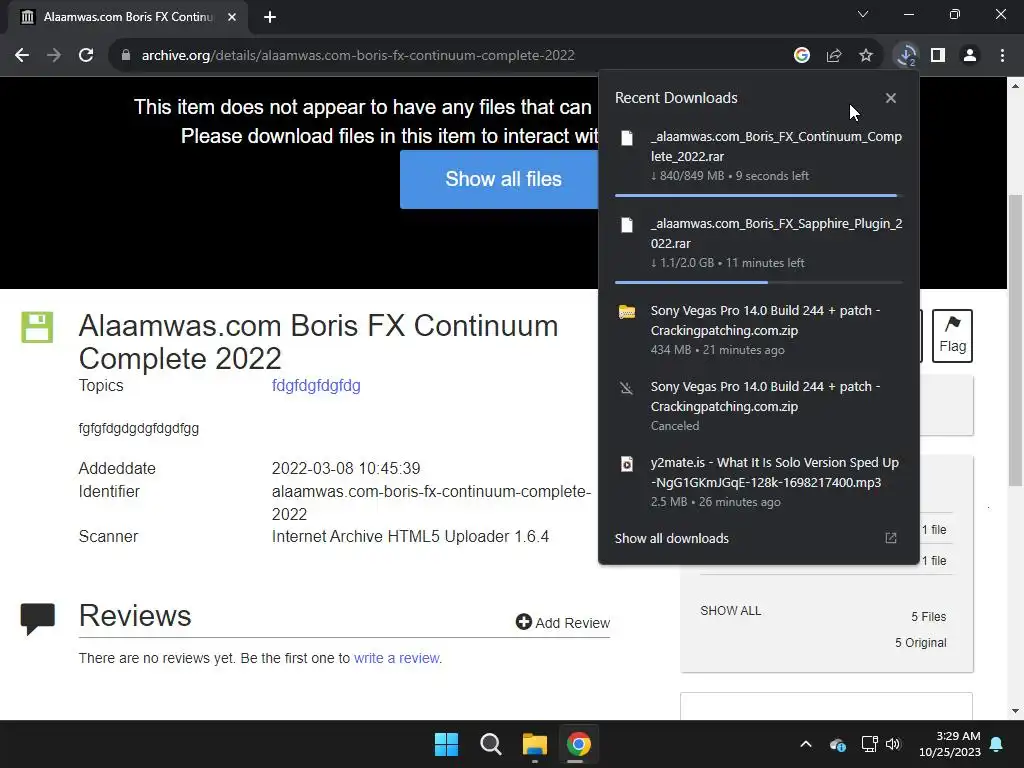Open the Windows Start menu
1024x768 pixels.
(446, 744)
